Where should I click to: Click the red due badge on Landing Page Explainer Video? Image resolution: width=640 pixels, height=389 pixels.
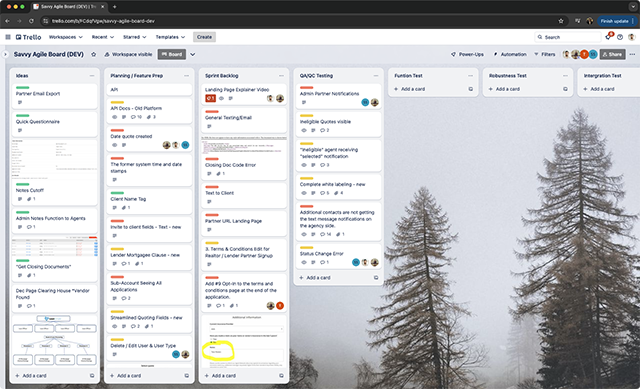210,98
